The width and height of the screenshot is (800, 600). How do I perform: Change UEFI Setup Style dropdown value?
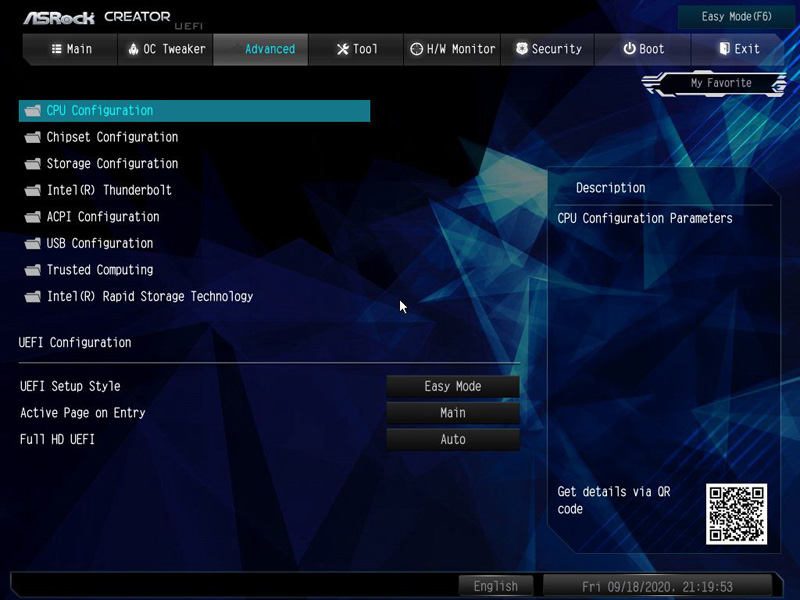(x=453, y=386)
